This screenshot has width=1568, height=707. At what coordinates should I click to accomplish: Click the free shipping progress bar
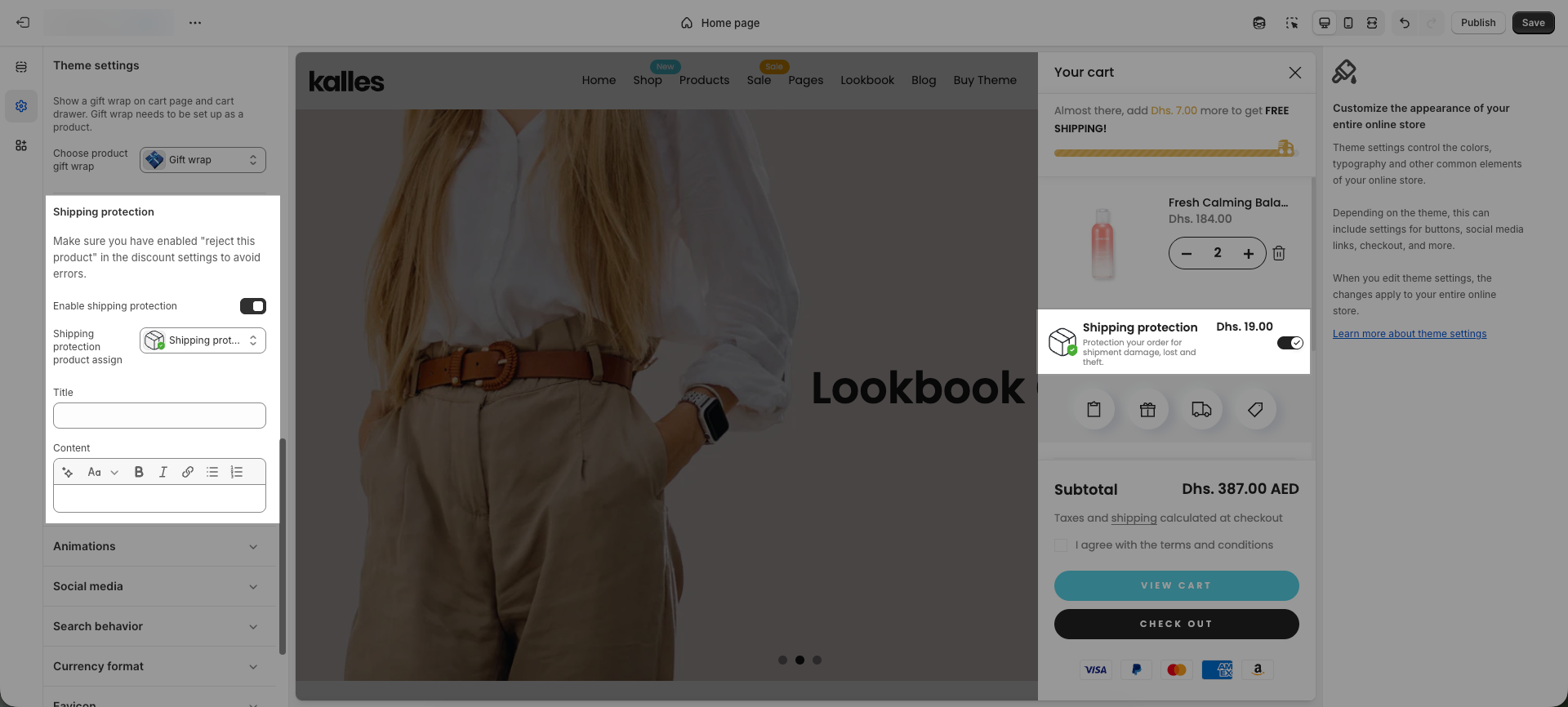pyautogui.click(x=1169, y=153)
